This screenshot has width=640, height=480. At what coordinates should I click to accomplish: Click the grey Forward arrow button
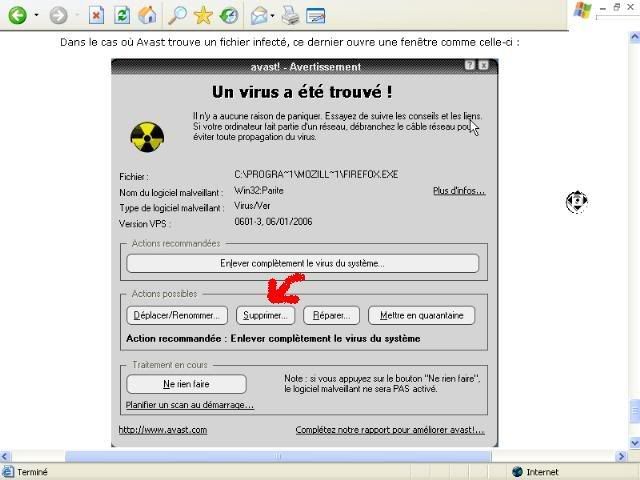(58, 16)
